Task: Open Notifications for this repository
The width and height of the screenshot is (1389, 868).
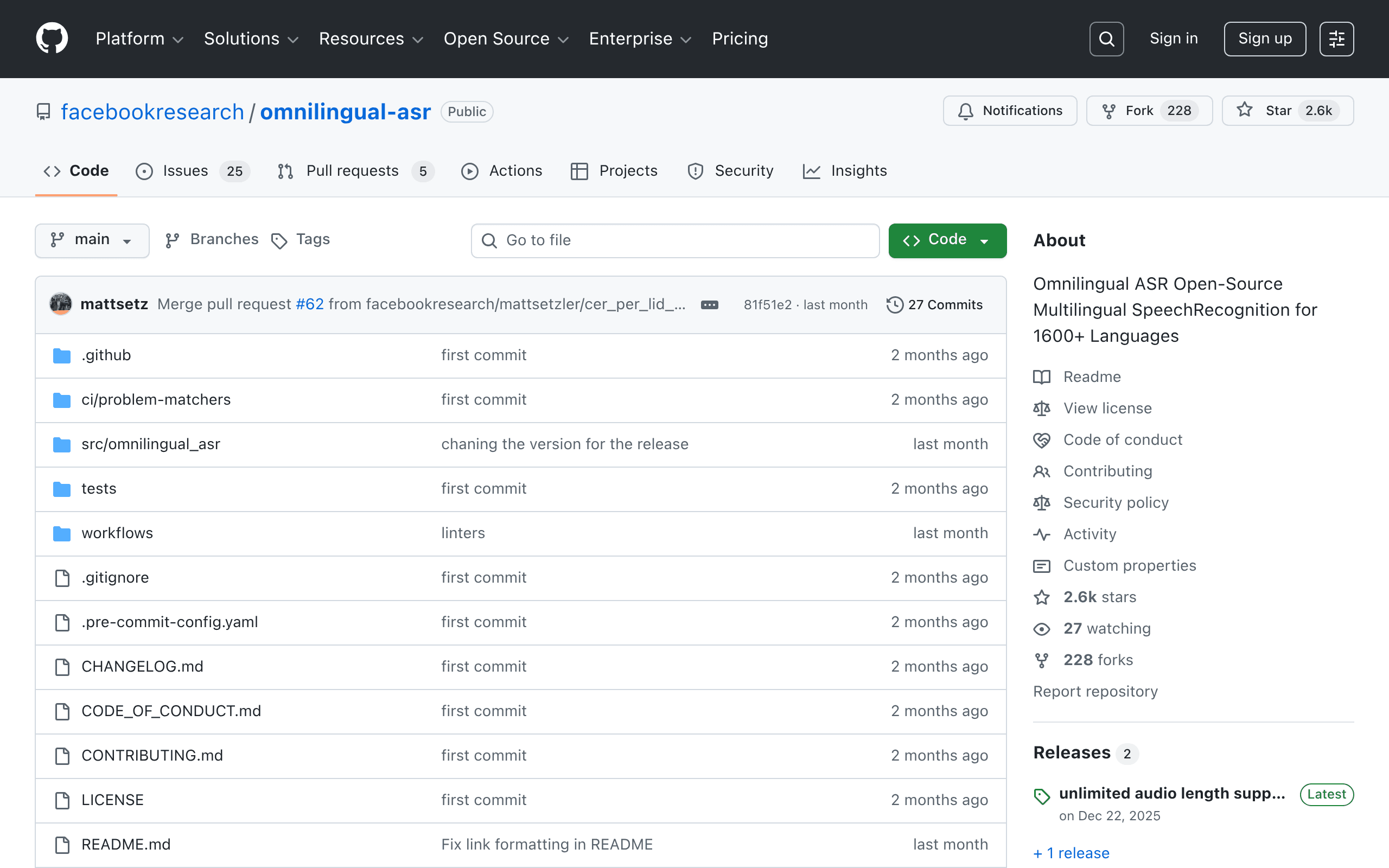Action: (x=1010, y=111)
